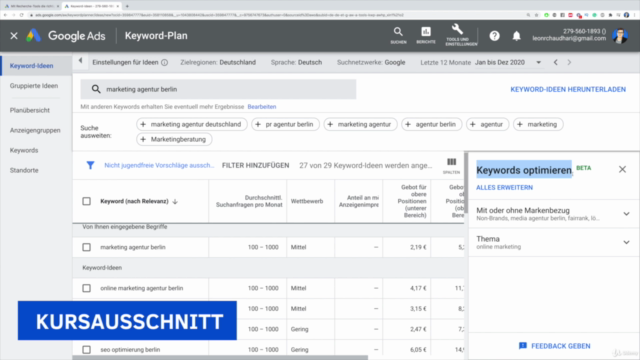640x360 pixels.
Task: Click the account profile avatar
Action: click(x=620, y=36)
